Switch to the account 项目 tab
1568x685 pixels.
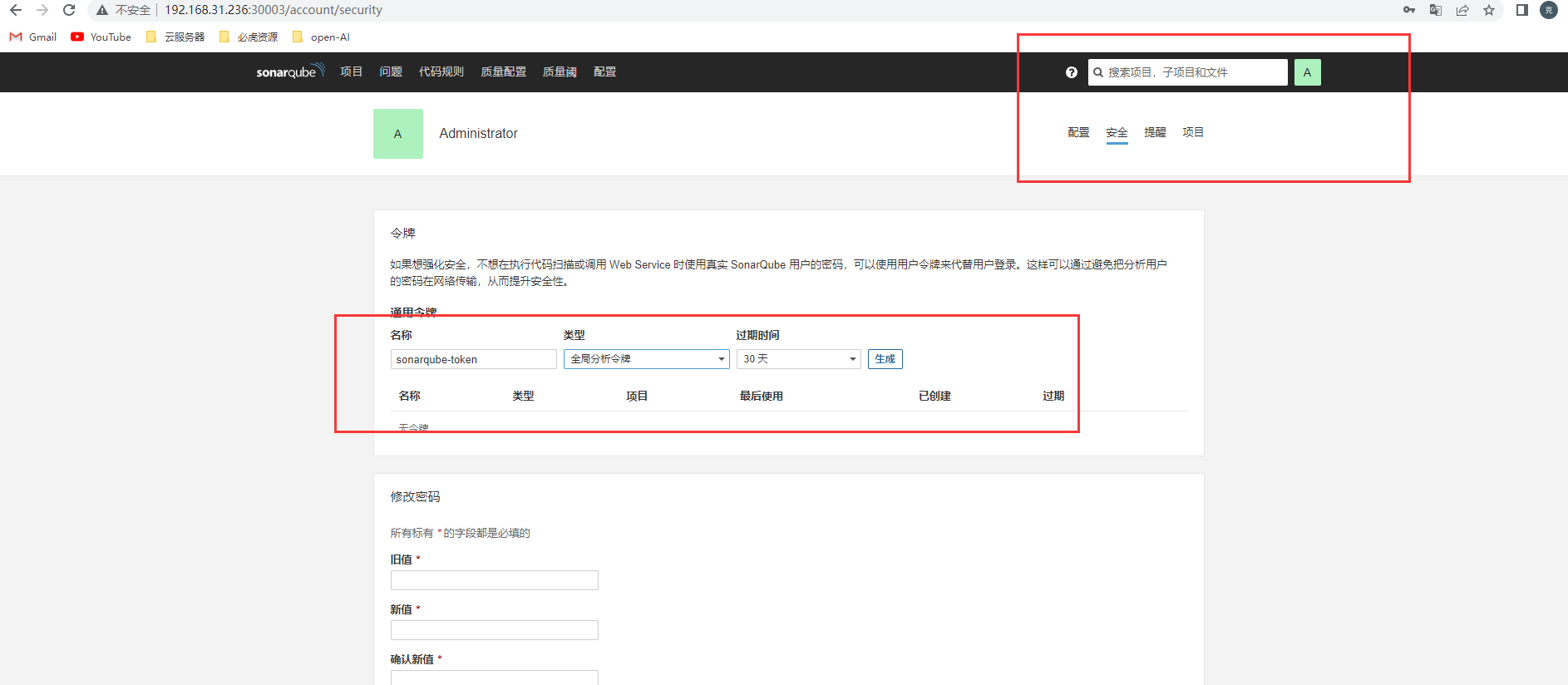tap(1193, 132)
